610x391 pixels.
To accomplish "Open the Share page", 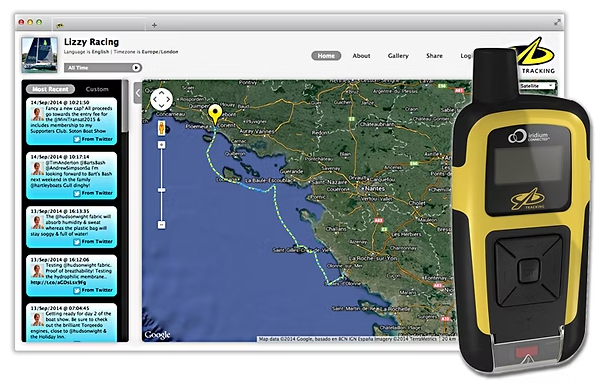I will (434, 56).
